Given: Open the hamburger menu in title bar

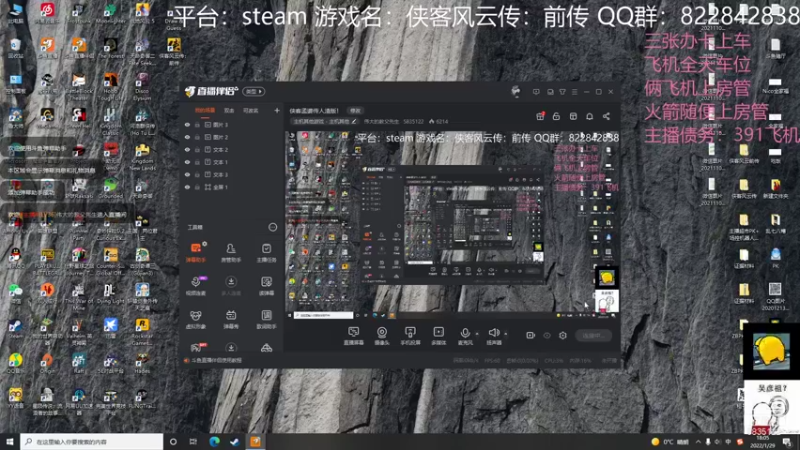Looking at the screenshot, I should click(574, 92).
